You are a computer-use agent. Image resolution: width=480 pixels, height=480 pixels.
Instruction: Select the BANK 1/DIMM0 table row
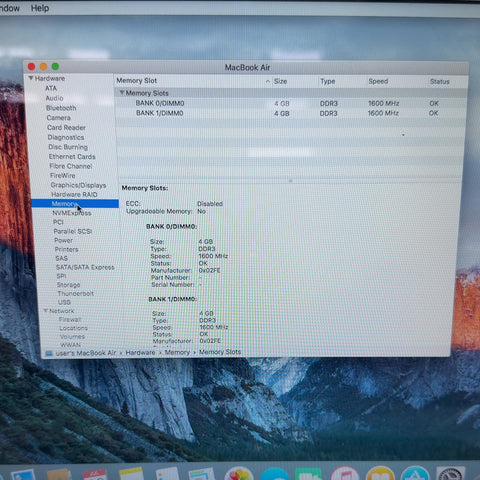(290, 113)
